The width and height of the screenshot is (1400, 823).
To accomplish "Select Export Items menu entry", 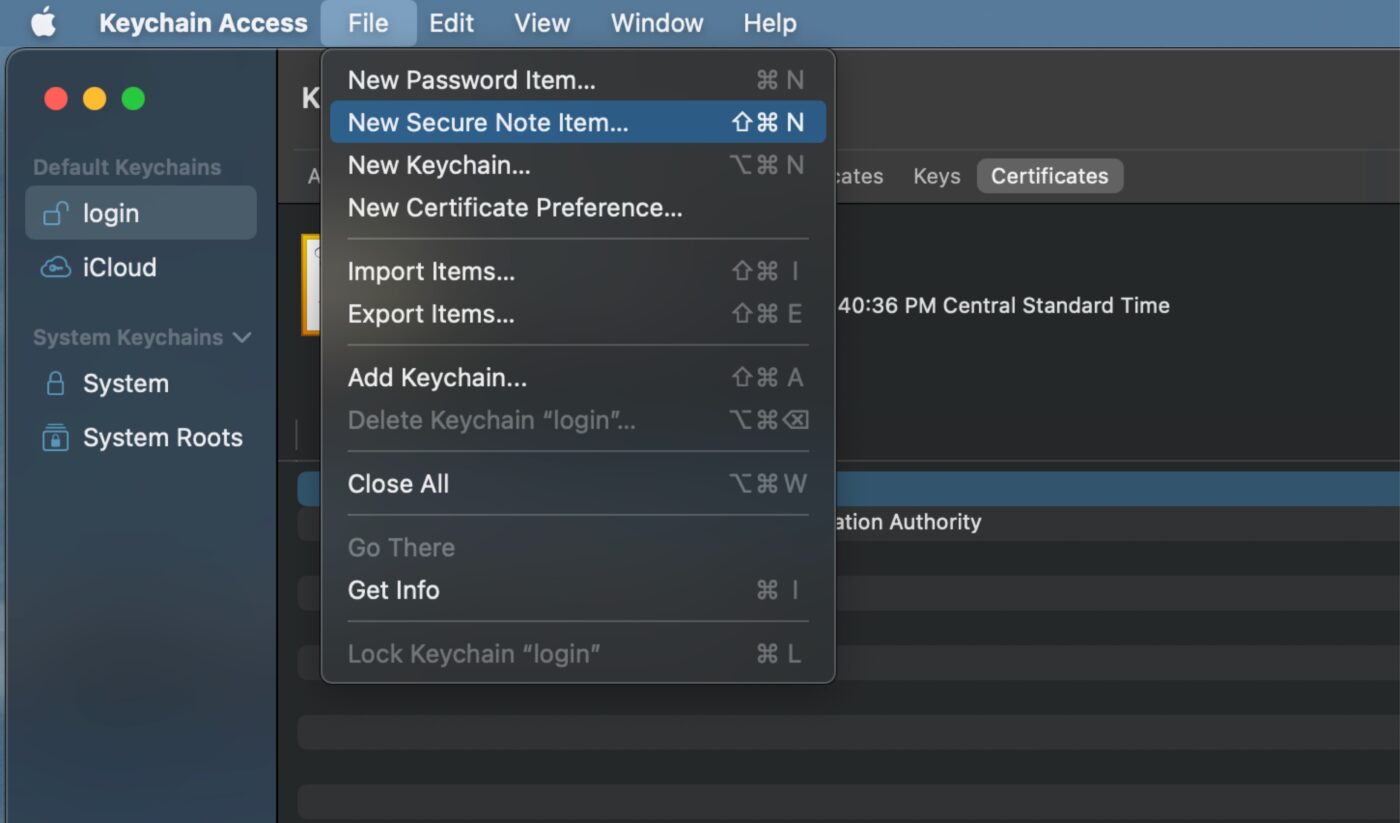I will click(431, 314).
